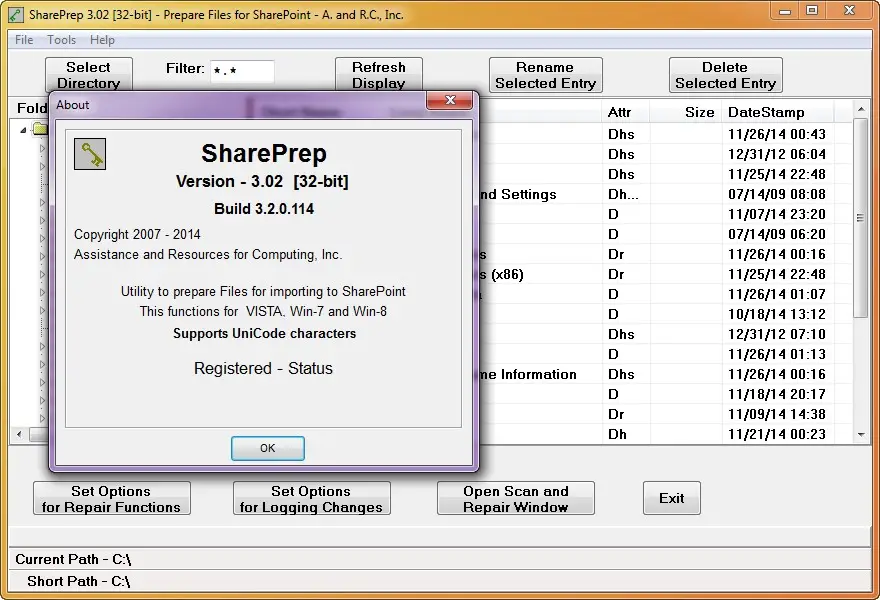The height and width of the screenshot is (600, 880).
Task: Open the File menu
Action: point(24,40)
